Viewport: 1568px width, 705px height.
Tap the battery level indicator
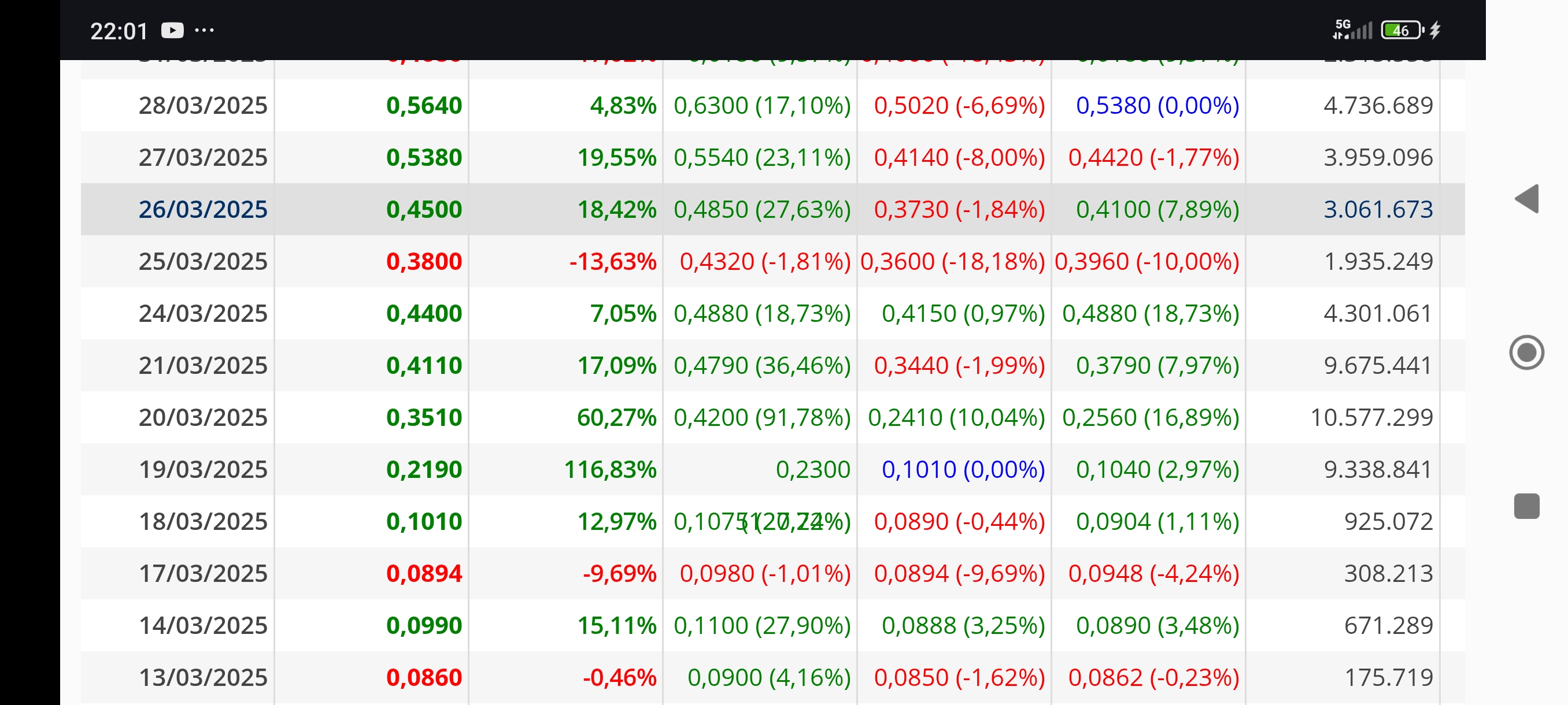point(1402,30)
